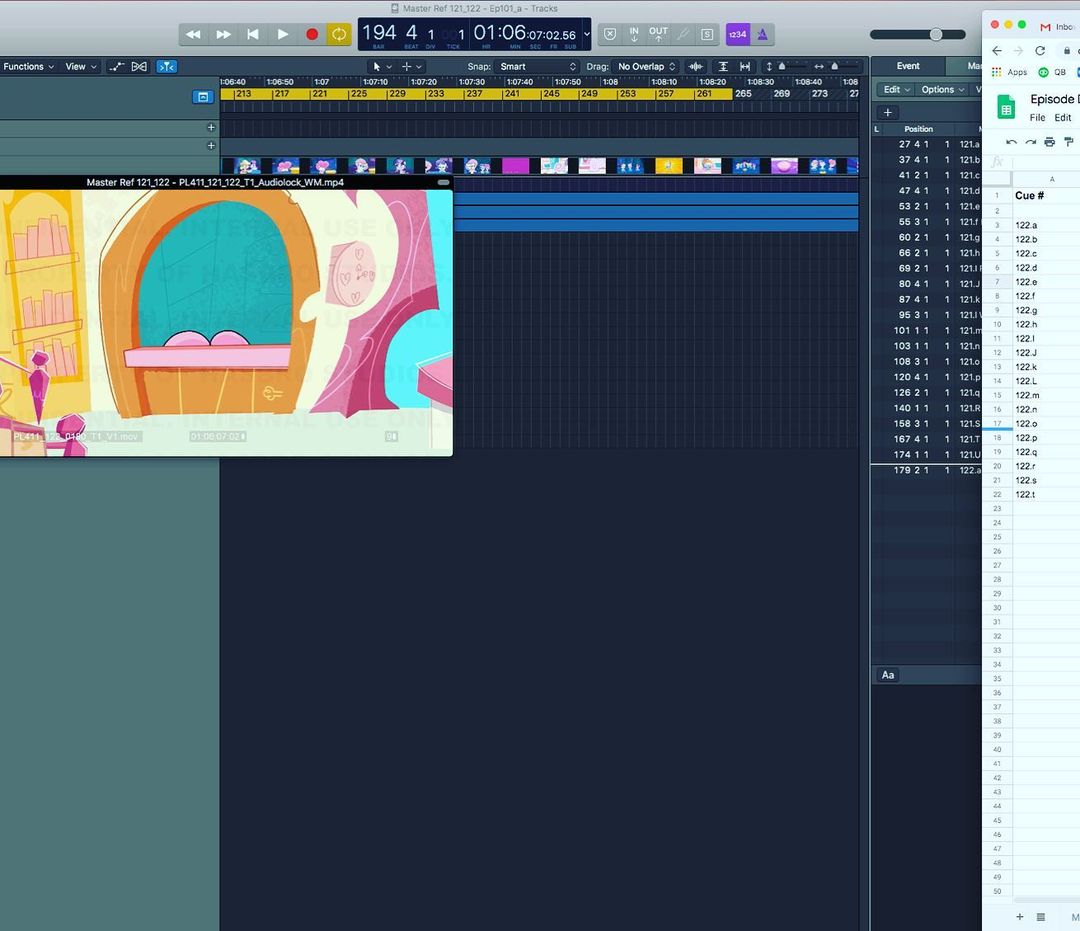This screenshot has height=931, width=1080.
Task: Toggle the yellow Cycle mode button
Action: point(339,34)
